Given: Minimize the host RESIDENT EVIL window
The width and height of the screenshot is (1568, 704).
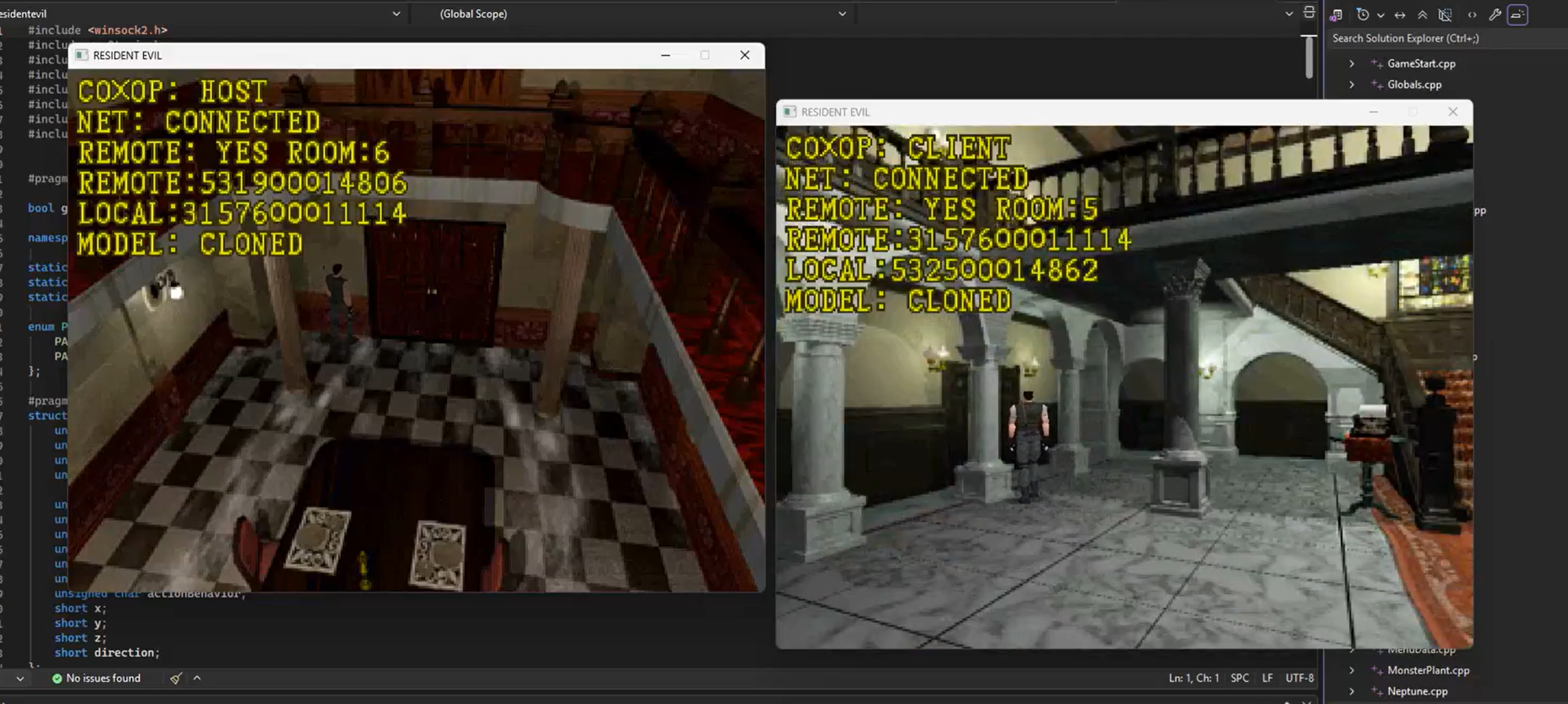Looking at the screenshot, I should (665, 55).
